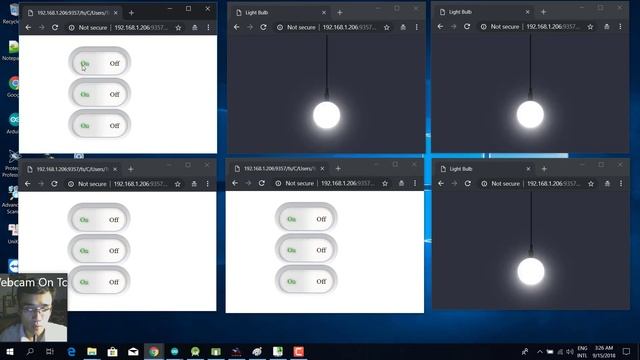Open new tab in bottom-left switch window
Image resolution: width=640 pixels, height=360 pixels.
(131, 169)
